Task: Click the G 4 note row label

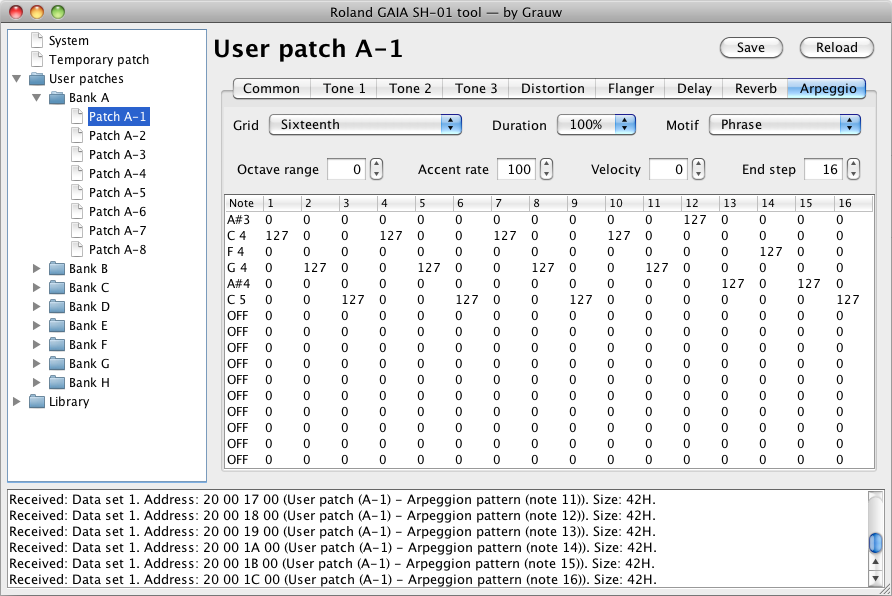Action: click(x=237, y=267)
